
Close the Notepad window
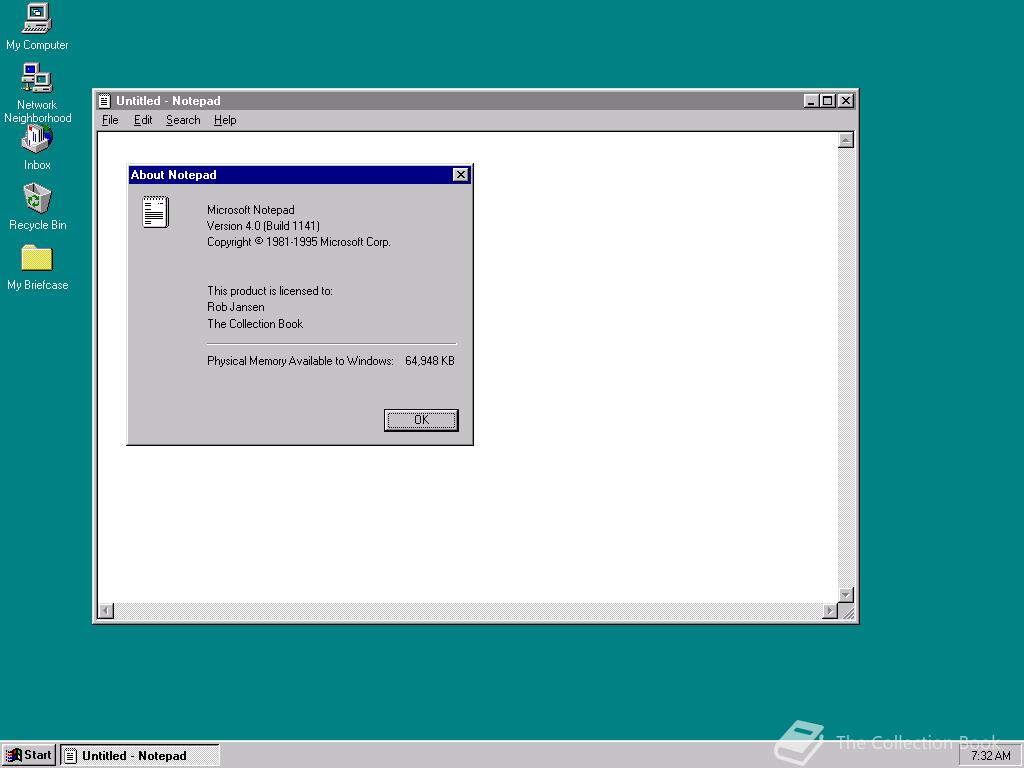click(846, 101)
